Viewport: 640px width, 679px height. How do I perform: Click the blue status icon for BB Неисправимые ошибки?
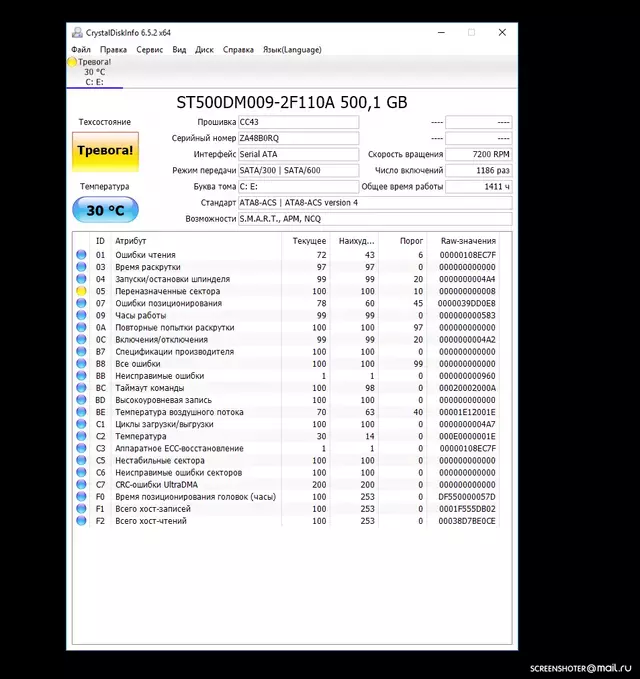tap(81, 376)
